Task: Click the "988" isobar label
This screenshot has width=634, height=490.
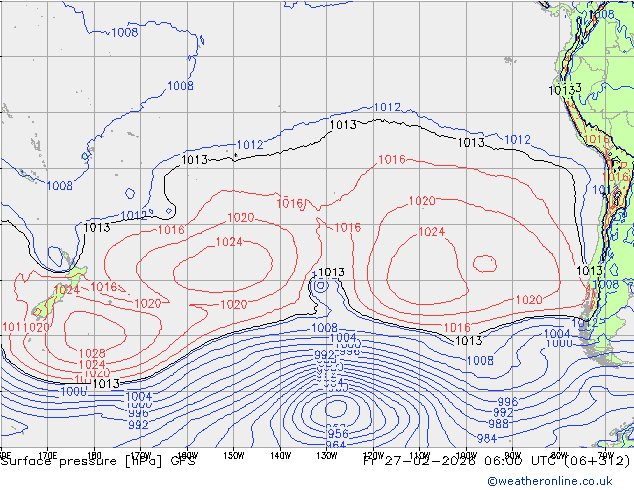Action: coord(499,423)
